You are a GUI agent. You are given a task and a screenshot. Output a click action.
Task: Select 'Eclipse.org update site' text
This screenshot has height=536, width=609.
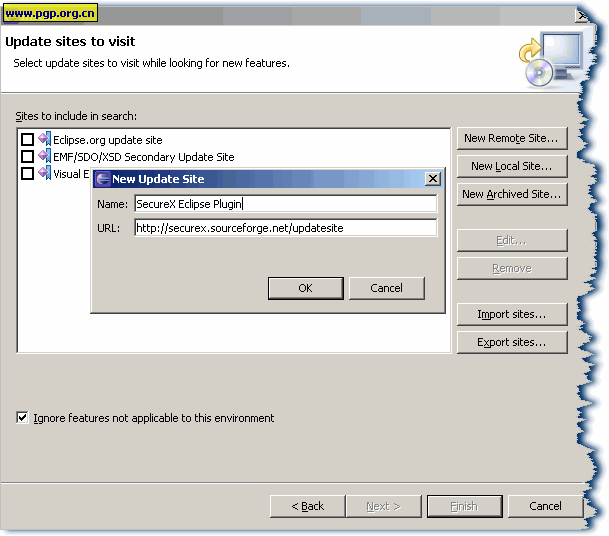coord(108,140)
